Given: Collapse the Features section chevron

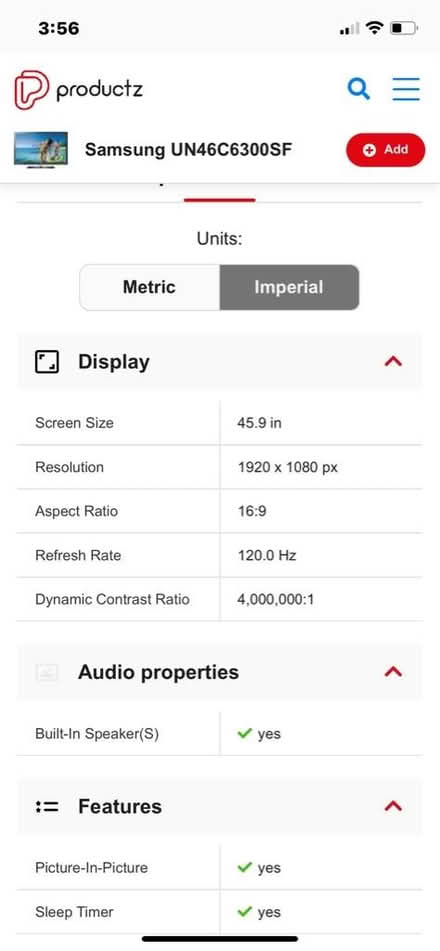Looking at the screenshot, I should pos(393,806).
